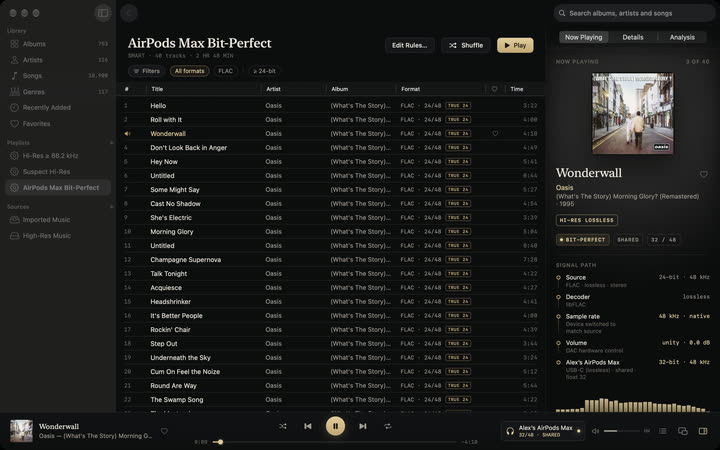Image resolution: width=720 pixels, height=450 pixels.
Task: Pause playback with the center button
Action: [x=336, y=426]
